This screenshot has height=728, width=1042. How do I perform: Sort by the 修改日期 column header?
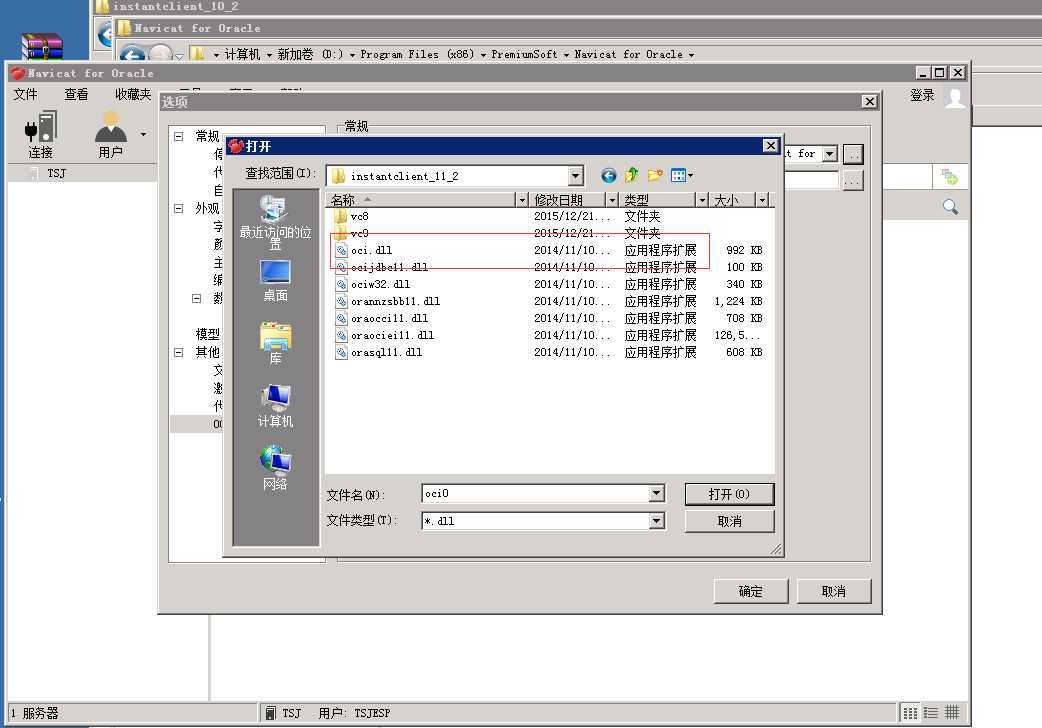(567, 199)
